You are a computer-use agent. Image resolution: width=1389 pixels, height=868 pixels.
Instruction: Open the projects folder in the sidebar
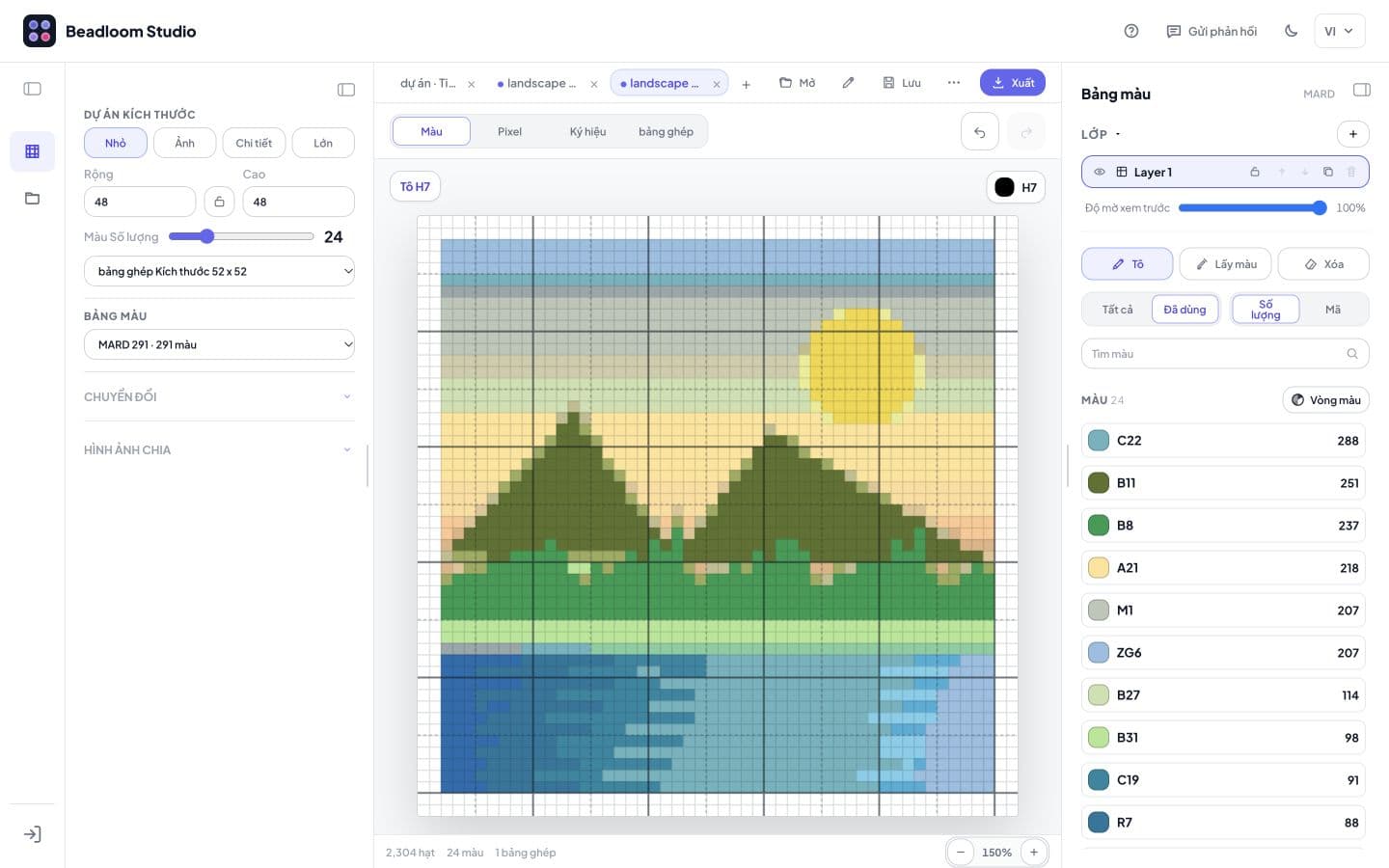(32, 199)
